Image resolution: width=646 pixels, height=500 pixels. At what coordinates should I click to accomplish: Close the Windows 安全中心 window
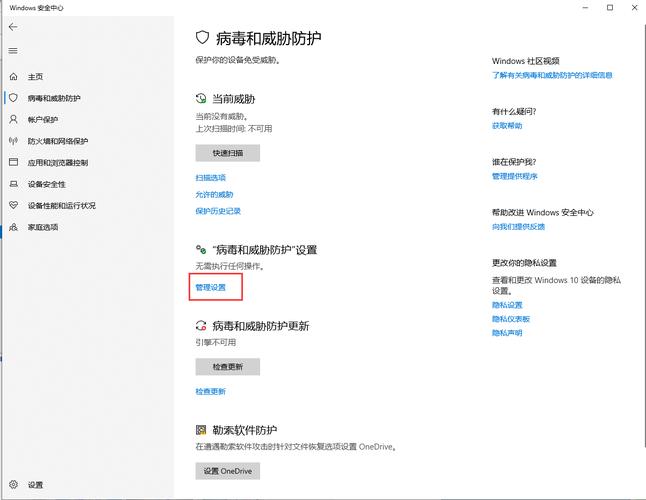click(634, 8)
